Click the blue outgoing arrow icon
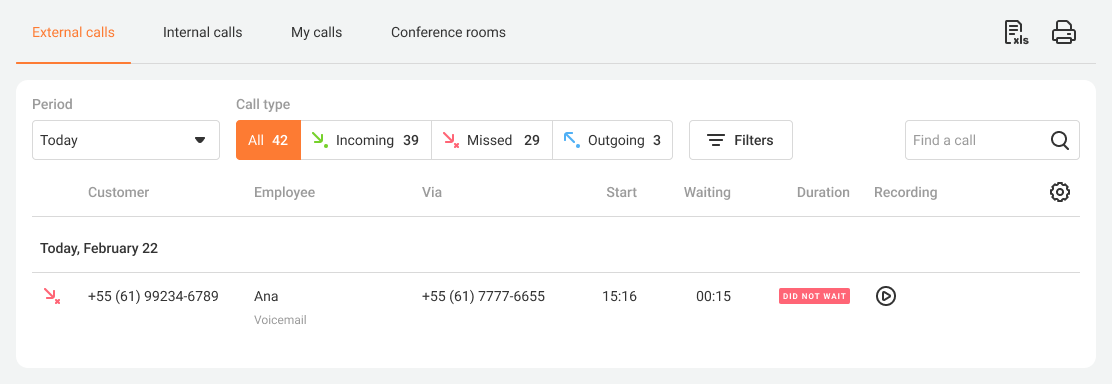This screenshot has width=1112, height=384. point(572,140)
